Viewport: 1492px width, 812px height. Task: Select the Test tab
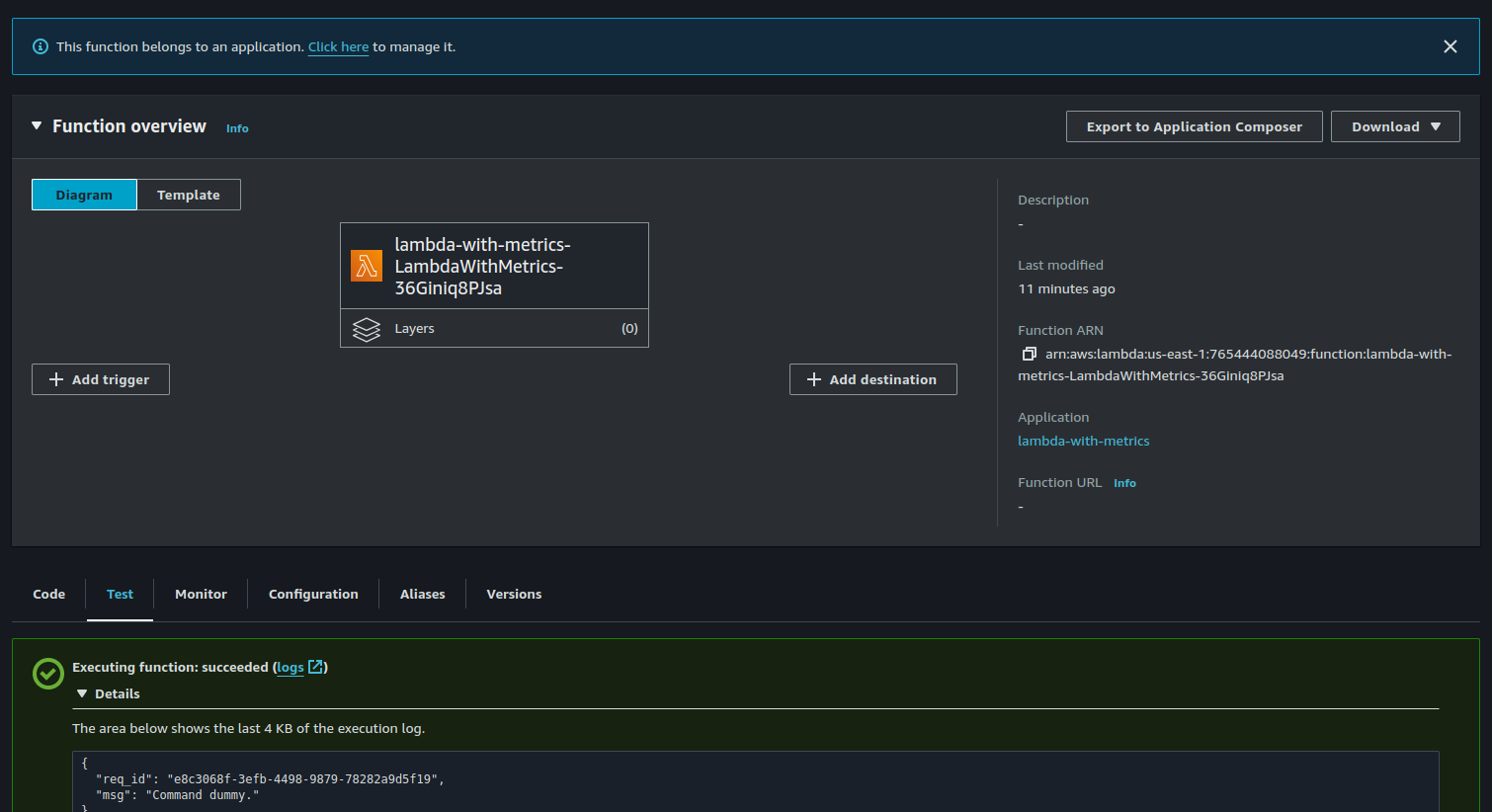120,594
